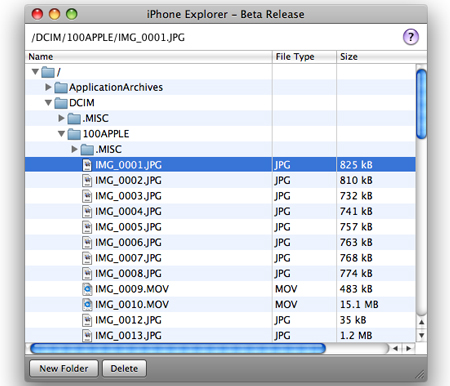450x386 pixels.
Task: Click the scroll down arrow
Action: point(422,335)
